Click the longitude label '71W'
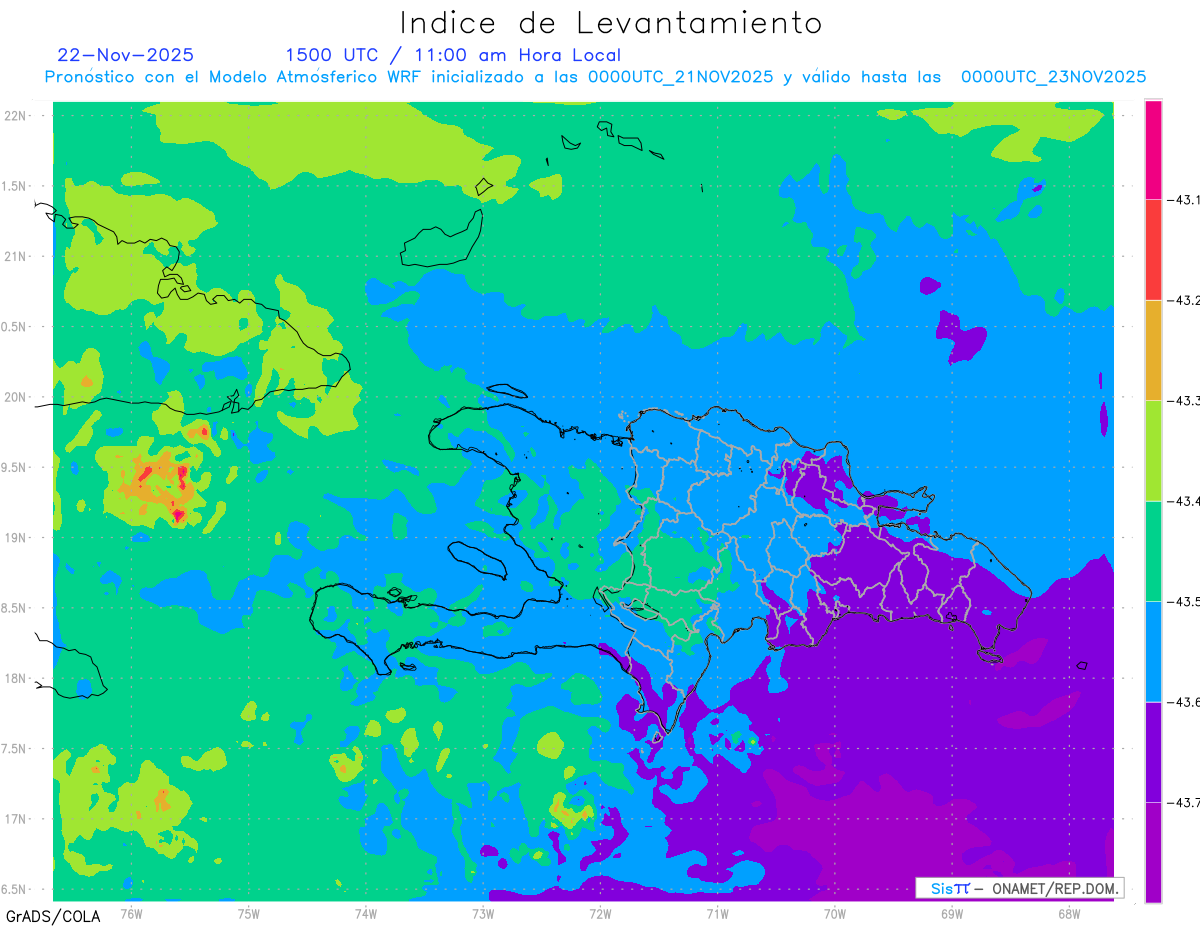The height and width of the screenshot is (927, 1200). pos(717,913)
